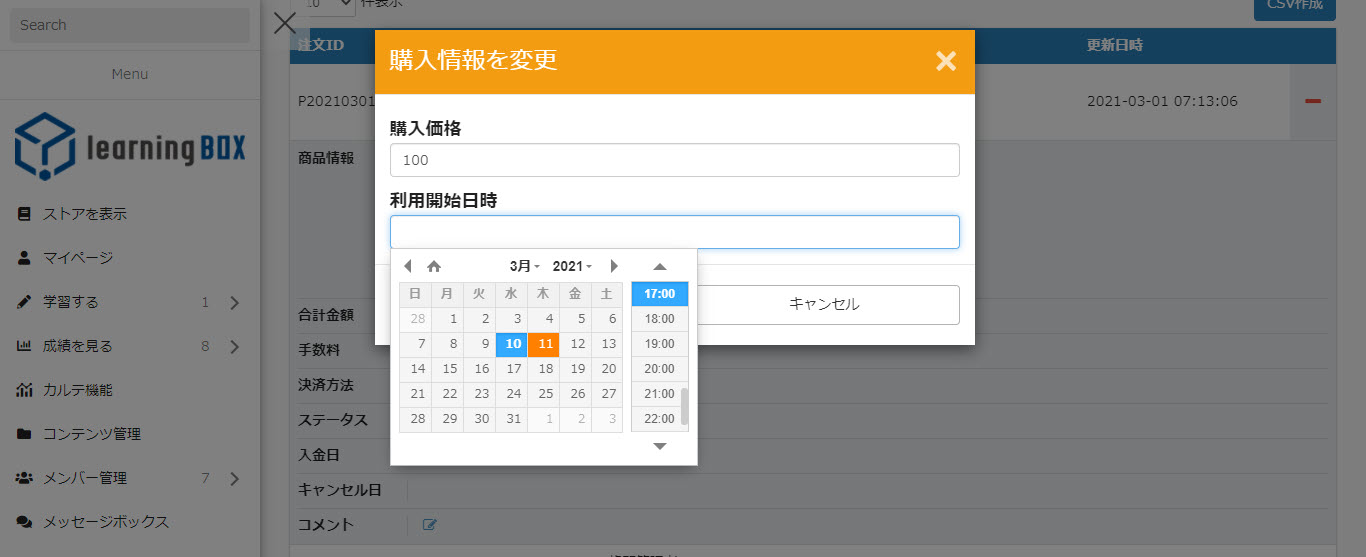
Task: Click previous month arrow in calendar
Action: [407, 266]
